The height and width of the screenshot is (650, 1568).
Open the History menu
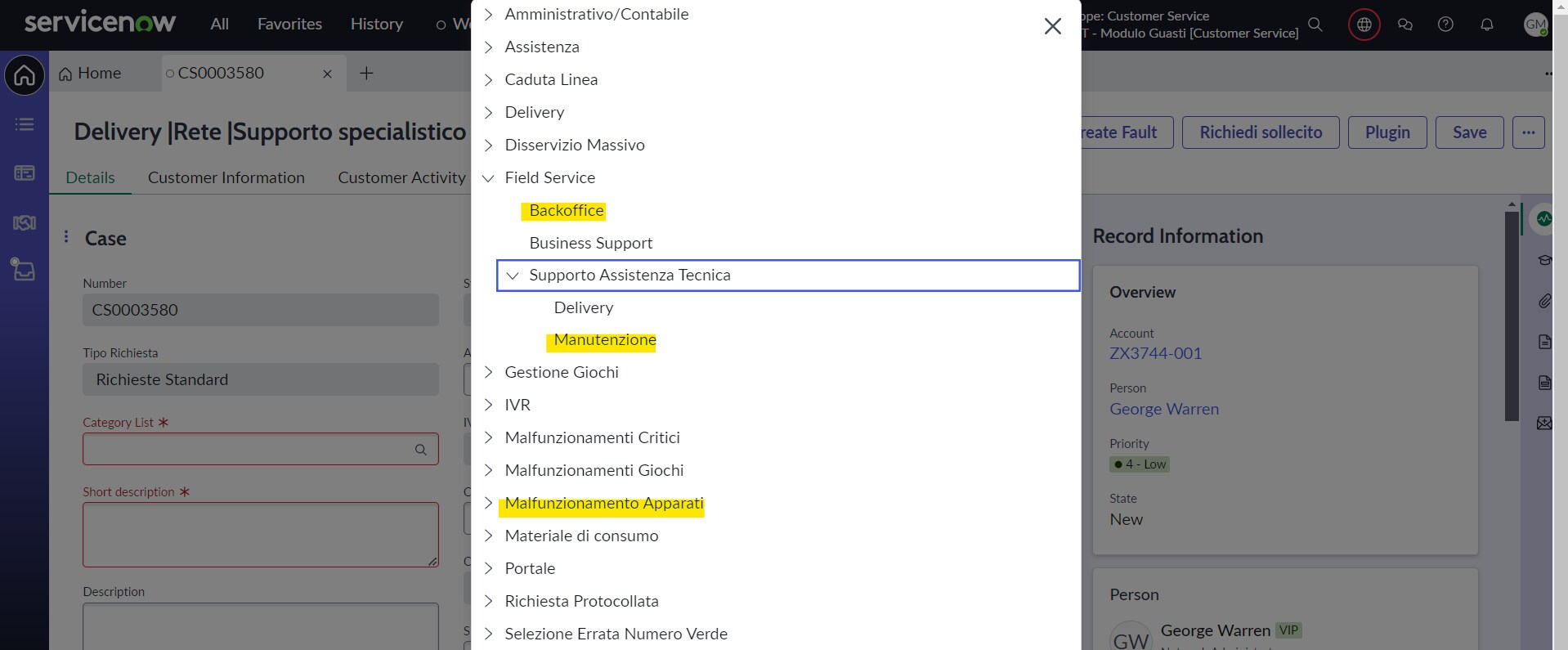376,24
